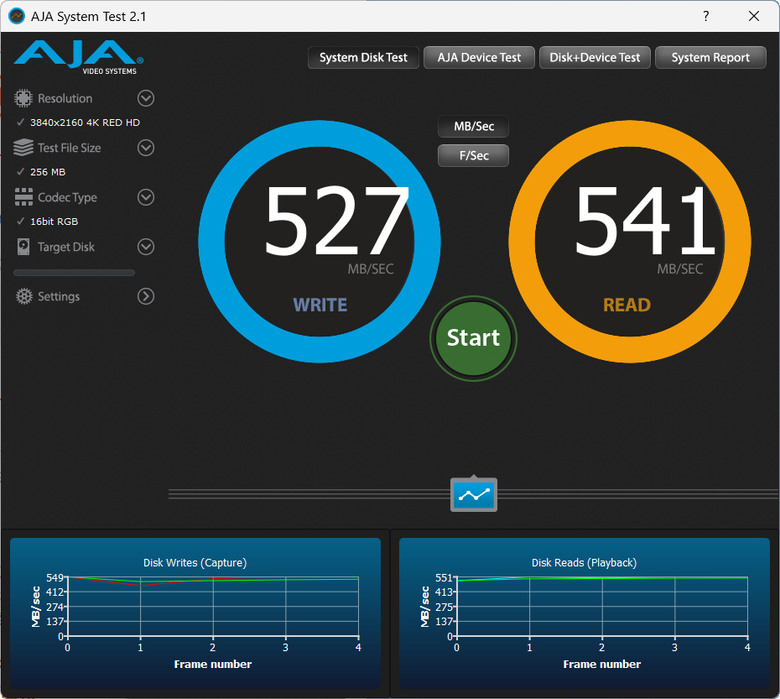Click the Disk Writes (Capture) graph
This screenshot has width=780, height=699.
click(x=195, y=612)
